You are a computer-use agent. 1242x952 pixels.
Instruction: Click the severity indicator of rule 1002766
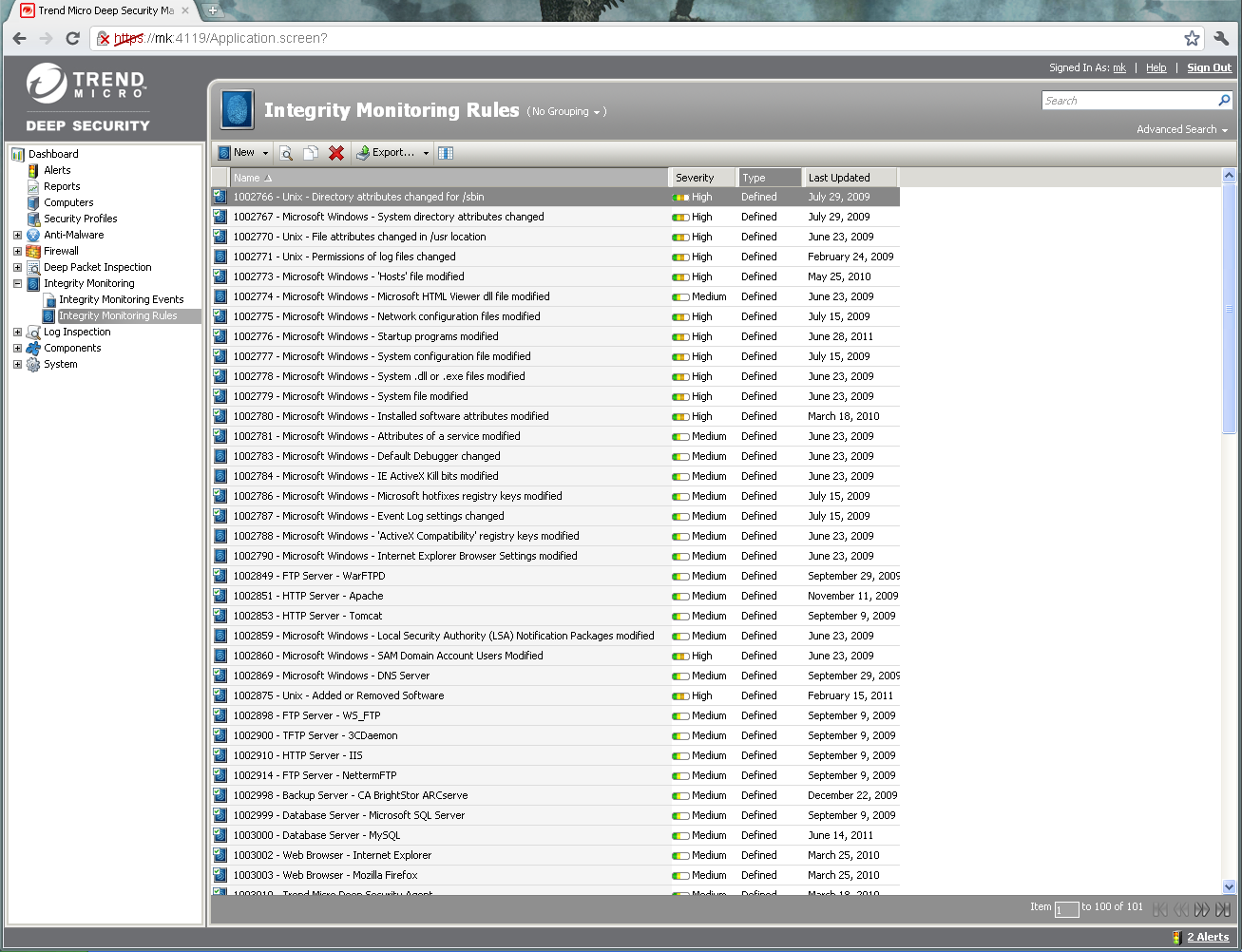pyautogui.click(x=680, y=198)
